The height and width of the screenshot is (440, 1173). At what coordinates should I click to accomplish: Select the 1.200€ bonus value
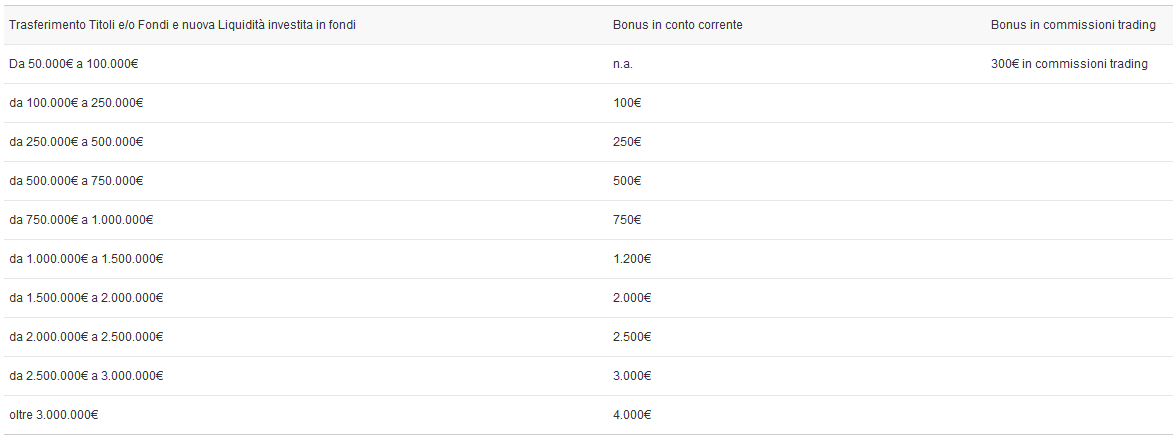pos(632,259)
